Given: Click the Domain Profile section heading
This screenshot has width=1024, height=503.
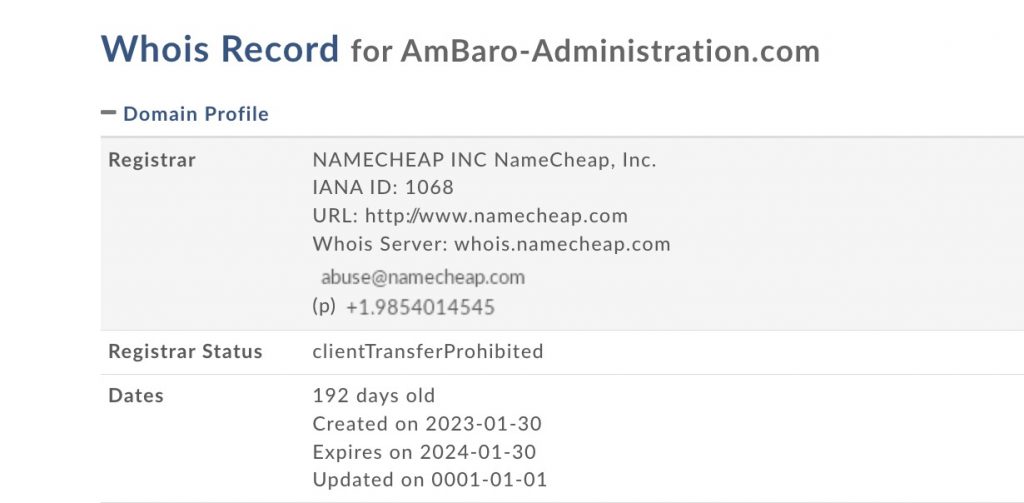Looking at the screenshot, I should tap(196, 114).
